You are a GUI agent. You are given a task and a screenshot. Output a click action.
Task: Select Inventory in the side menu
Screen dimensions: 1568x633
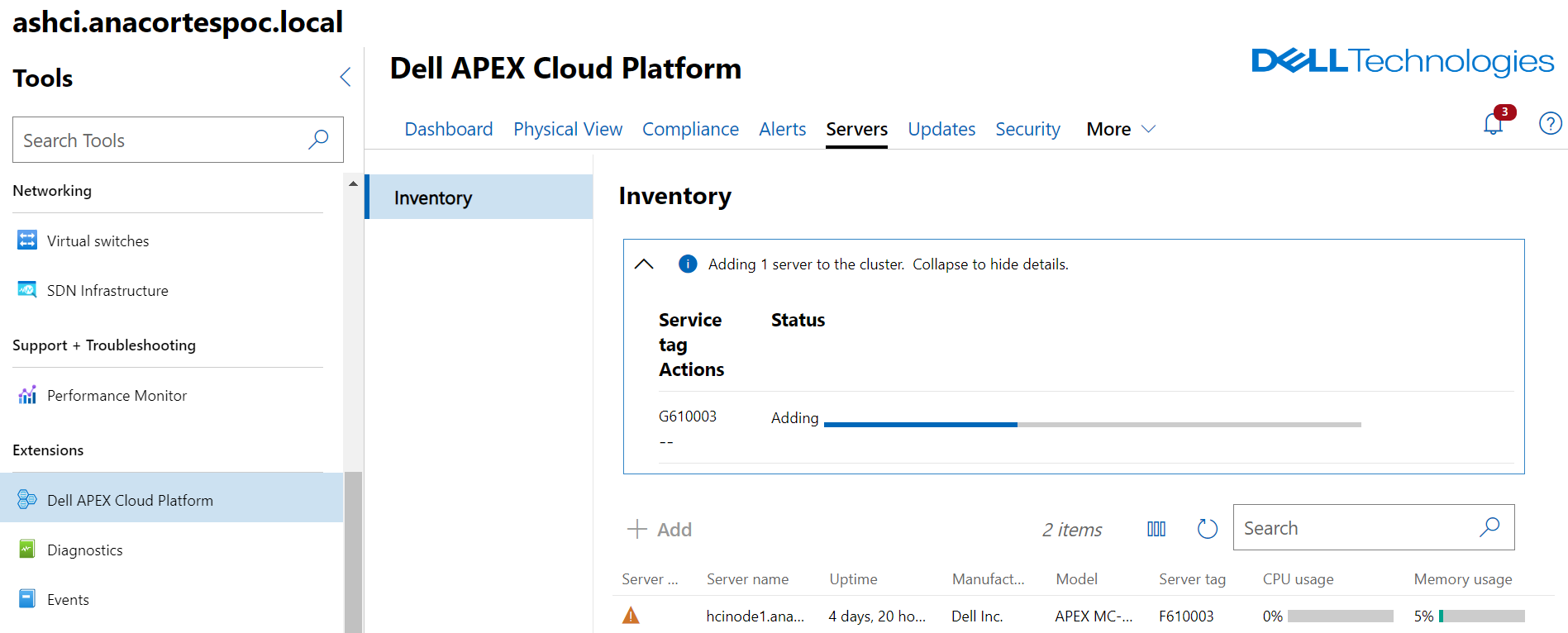click(x=479, y=198)
